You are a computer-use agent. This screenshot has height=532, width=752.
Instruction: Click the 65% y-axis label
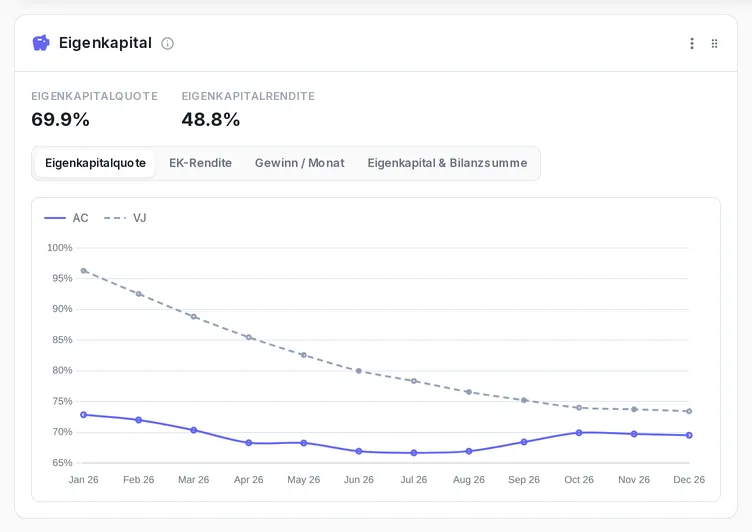[x=62, y=463]
